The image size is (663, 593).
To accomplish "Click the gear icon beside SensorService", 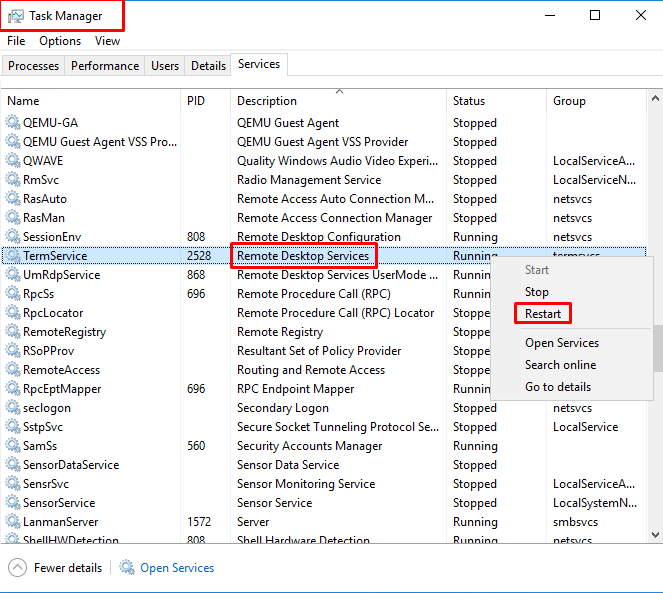I will tap(13, 503).
